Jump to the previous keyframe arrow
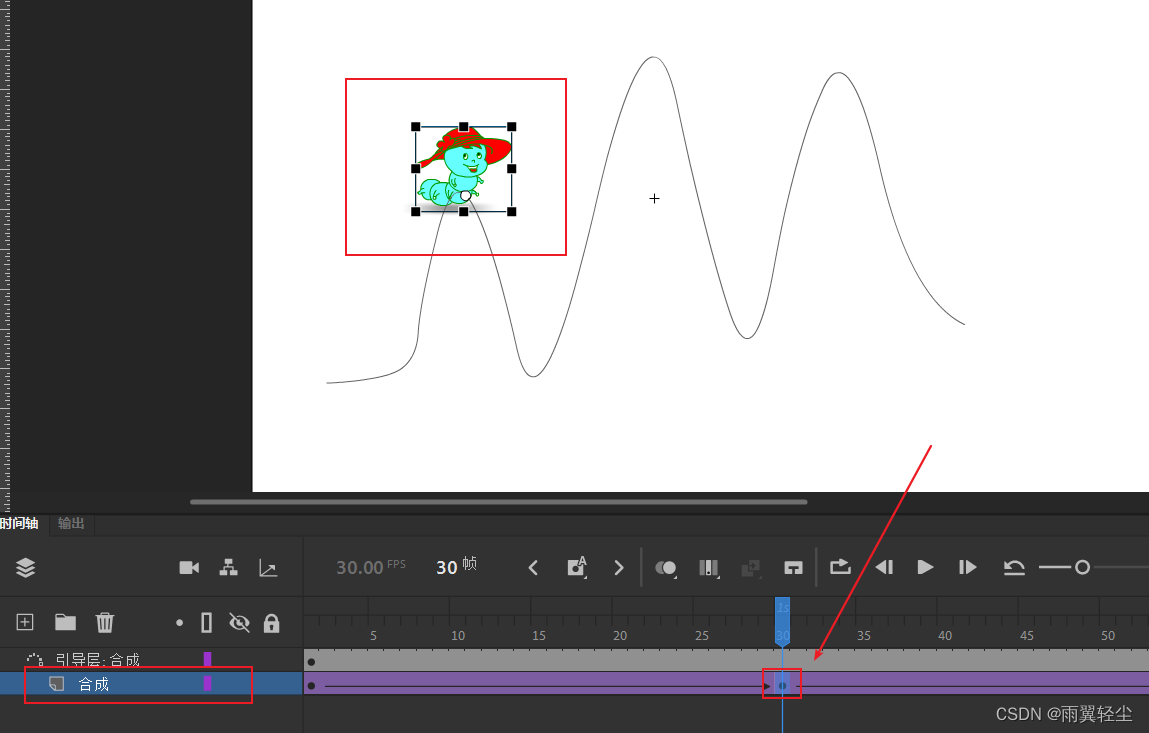The width and height of the screenshot is (1149, 733). pyautogui.click(x=533, y=567)
